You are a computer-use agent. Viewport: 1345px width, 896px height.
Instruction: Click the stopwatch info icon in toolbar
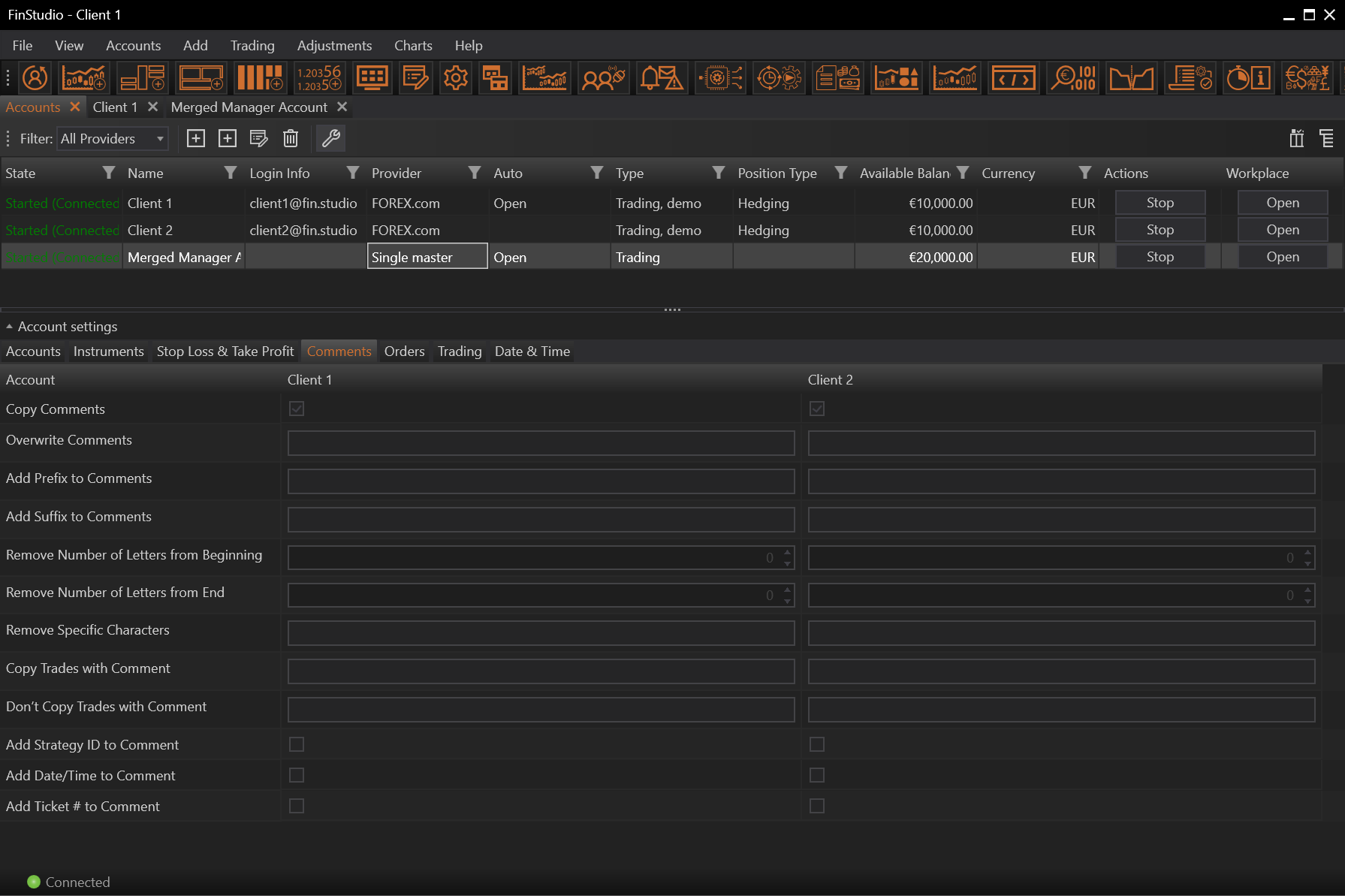(1248, 77)
